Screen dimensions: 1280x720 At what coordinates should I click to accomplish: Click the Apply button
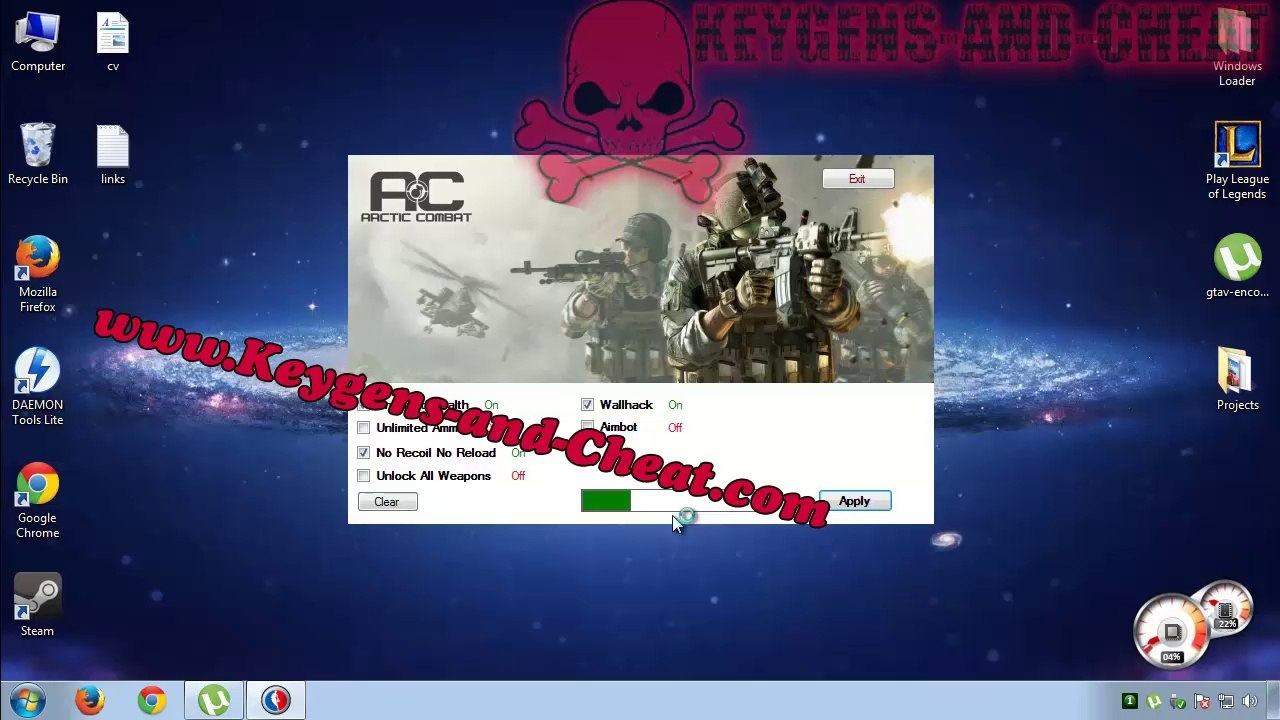tap(854, 501)
